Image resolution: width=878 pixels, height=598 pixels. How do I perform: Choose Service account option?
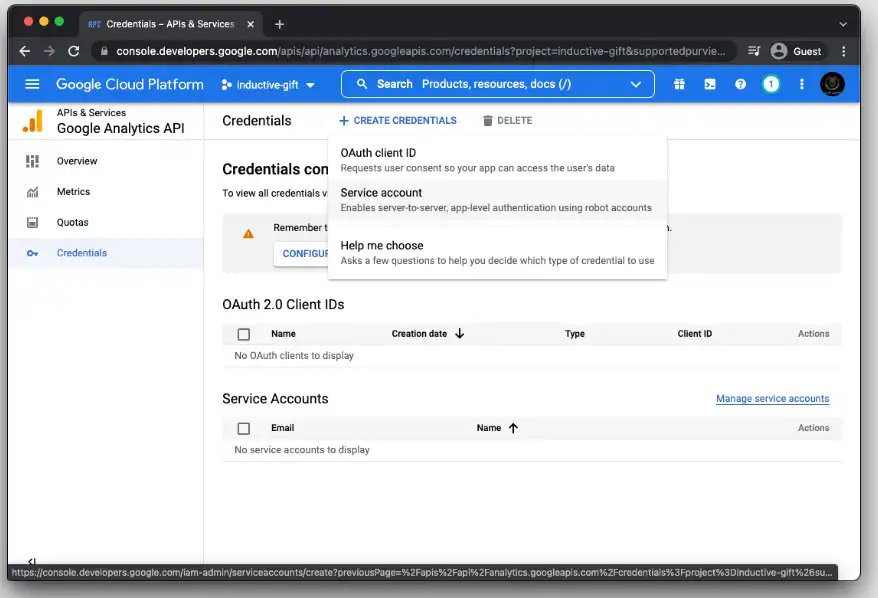[x=497, y=200]
